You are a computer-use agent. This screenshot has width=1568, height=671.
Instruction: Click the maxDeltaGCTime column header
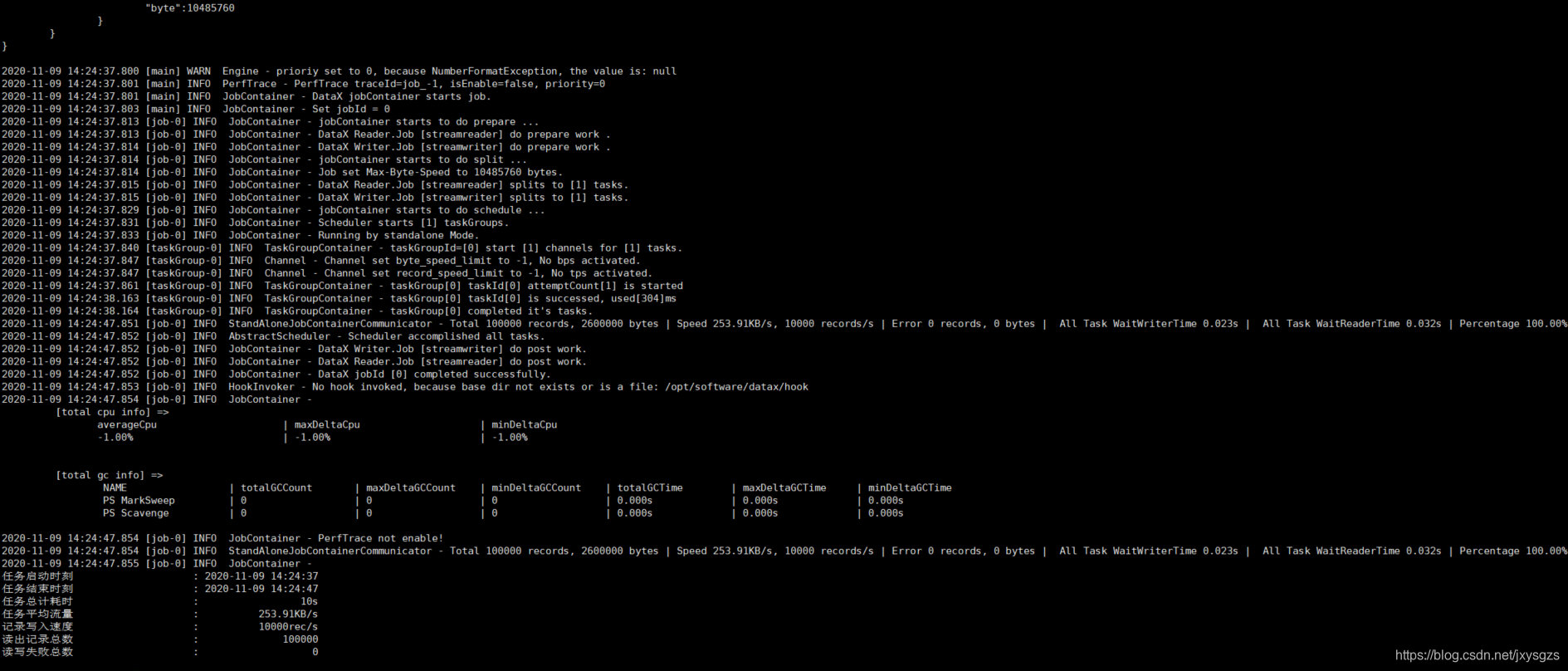pos(784,488)
